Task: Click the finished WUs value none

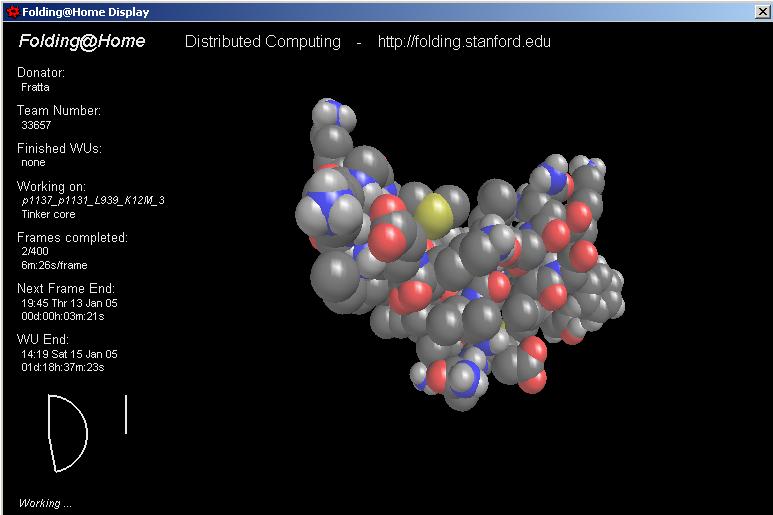Action: tap(33, 163)
